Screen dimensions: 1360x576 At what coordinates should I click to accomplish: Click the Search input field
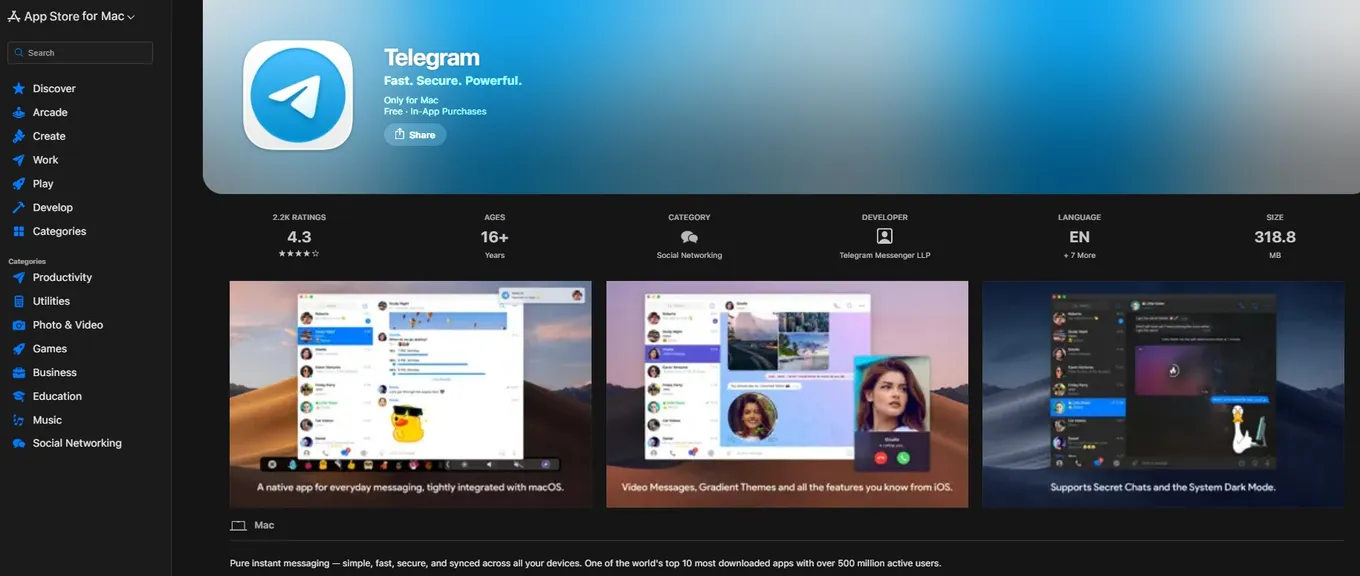pyautogui.click(x=80, y=53)
